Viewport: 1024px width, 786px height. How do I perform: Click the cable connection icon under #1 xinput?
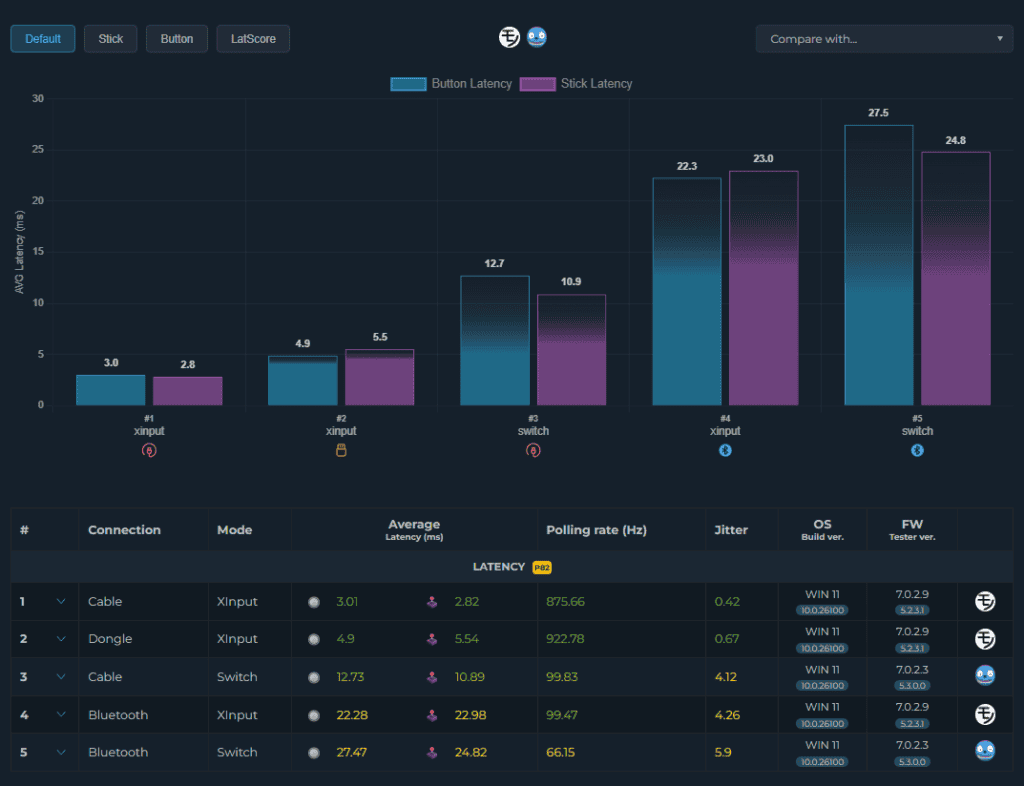click(149, 450)
